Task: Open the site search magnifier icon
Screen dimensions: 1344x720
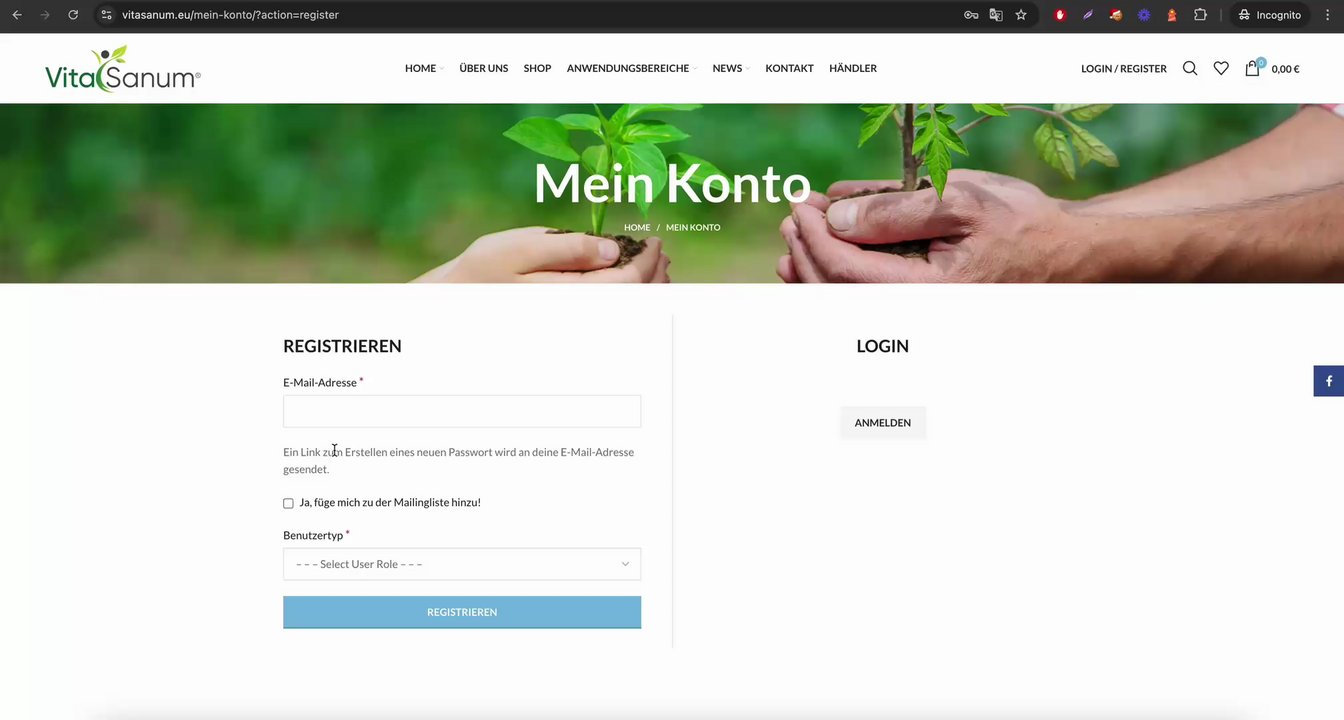Action: click(1190, 68)
